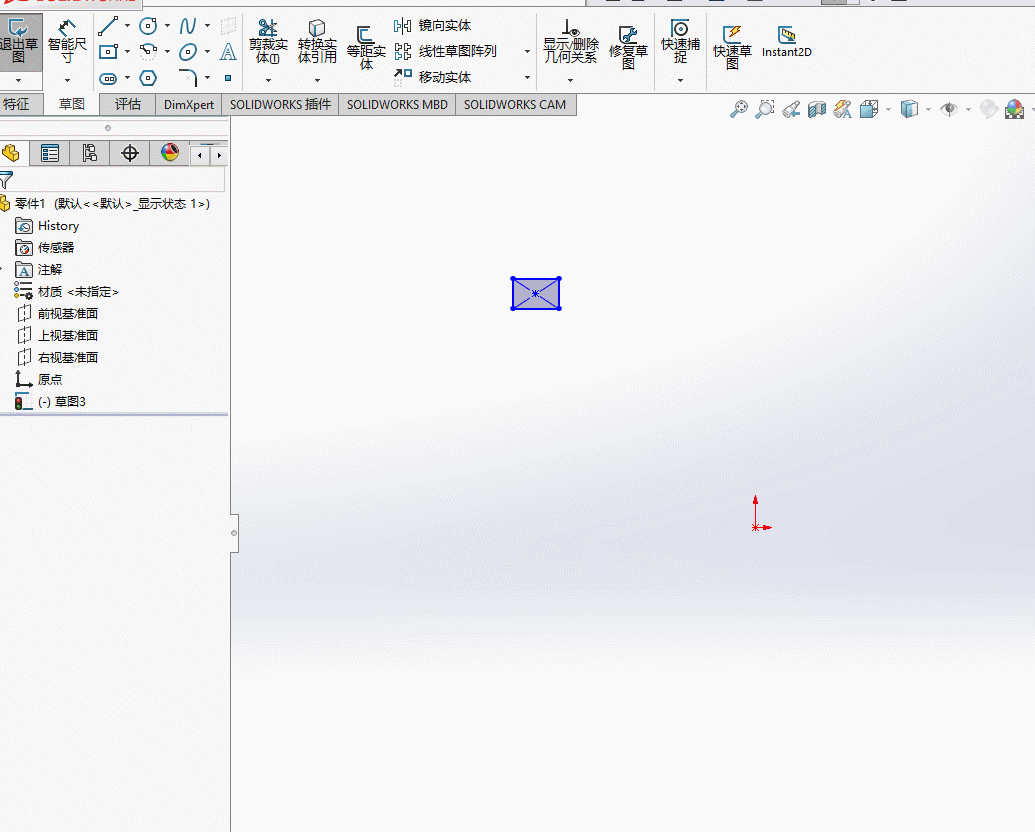Click the Repair Sketch (修复草图) tool
The image size is (1035, 832).
(x=628, y=48)
